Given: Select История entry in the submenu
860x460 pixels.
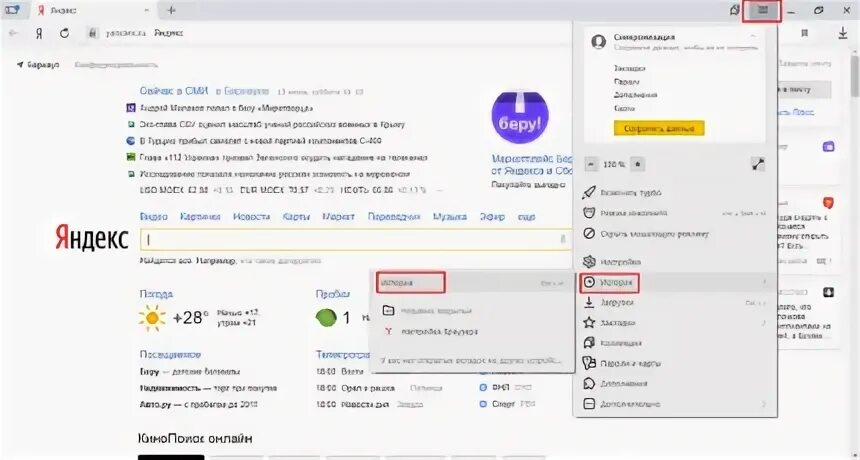Looking at the screenshot, I should point(472,283).
